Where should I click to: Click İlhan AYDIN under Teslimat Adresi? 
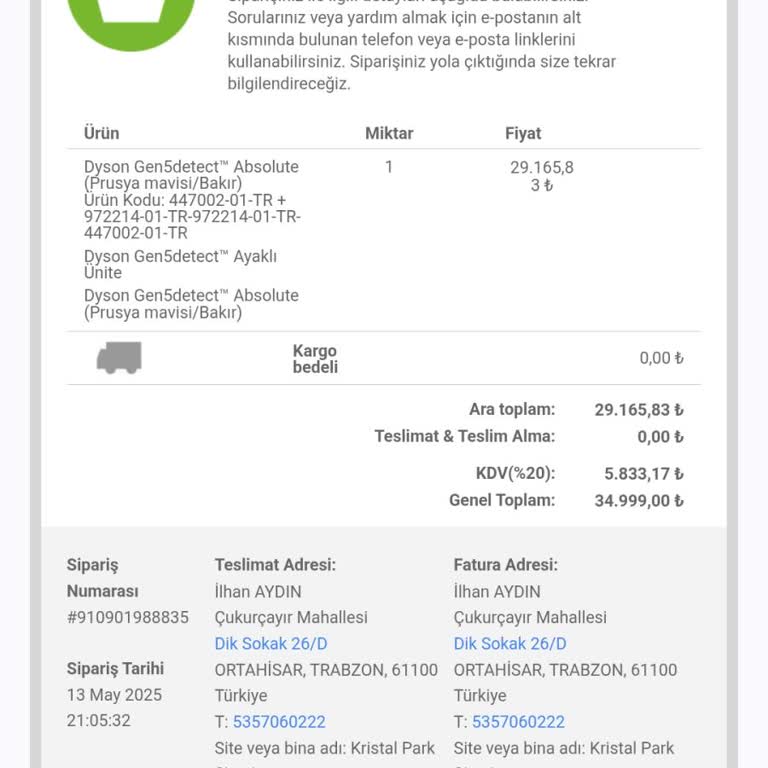[x=258, y=592]
